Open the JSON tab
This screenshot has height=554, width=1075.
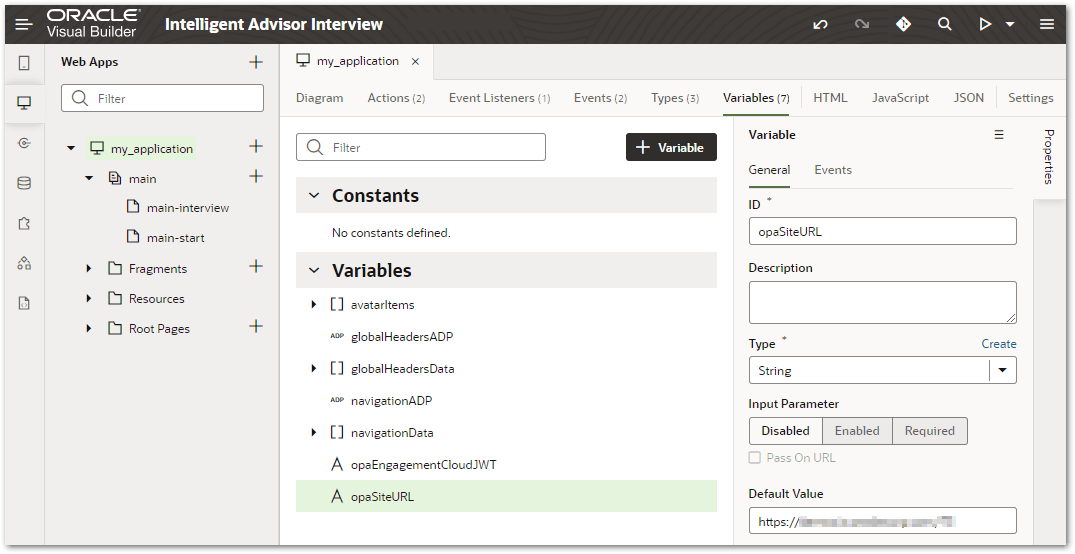click(x=969, y=98)
